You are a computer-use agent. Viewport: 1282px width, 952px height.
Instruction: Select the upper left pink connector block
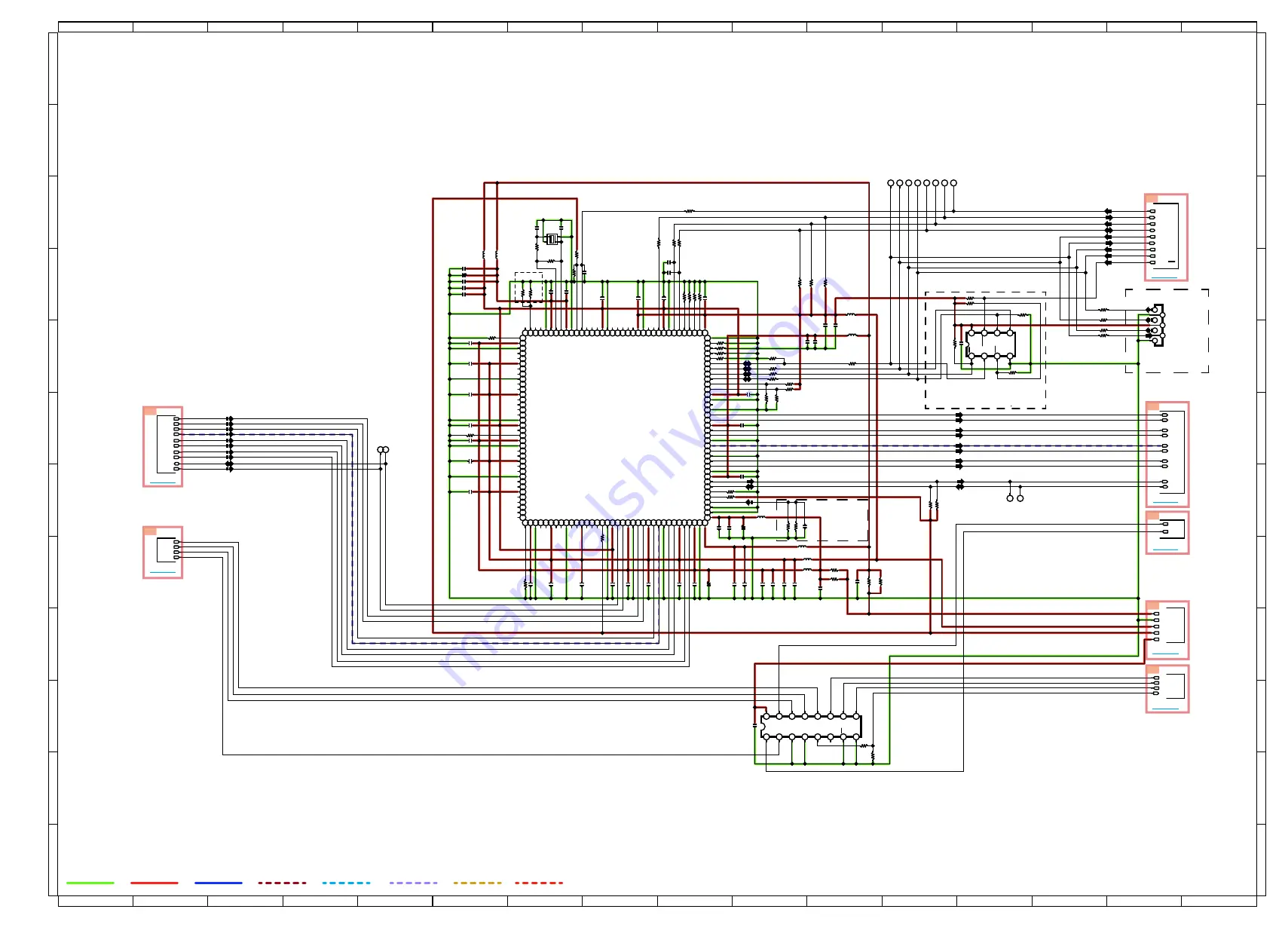(x=163, y=447)
